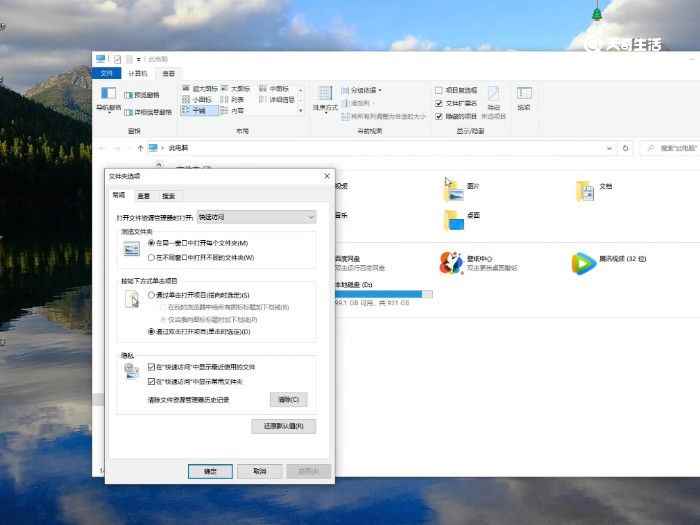Click the 还原默认值 restore defaults button
Viewport: 700px width, 525px height.
pyautogui.click(x=283, y=426)
